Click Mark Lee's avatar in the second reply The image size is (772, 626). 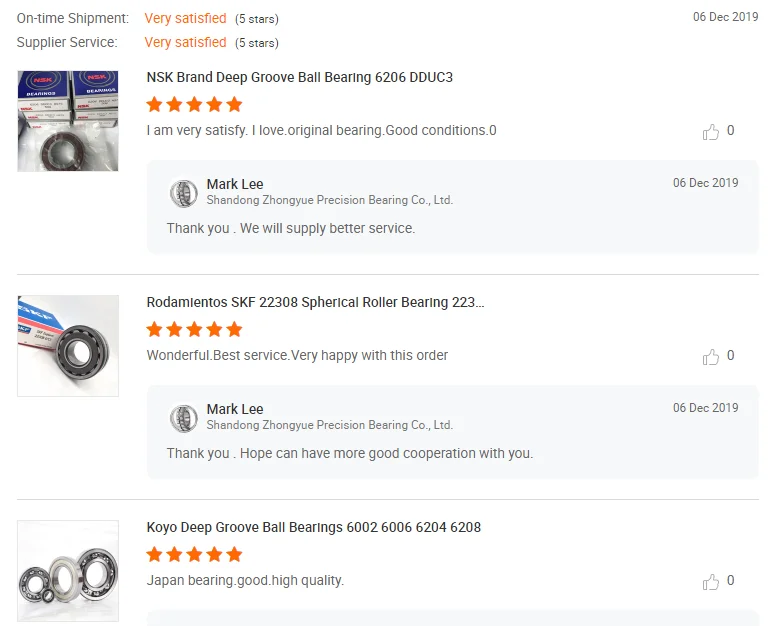coord(184,418)
